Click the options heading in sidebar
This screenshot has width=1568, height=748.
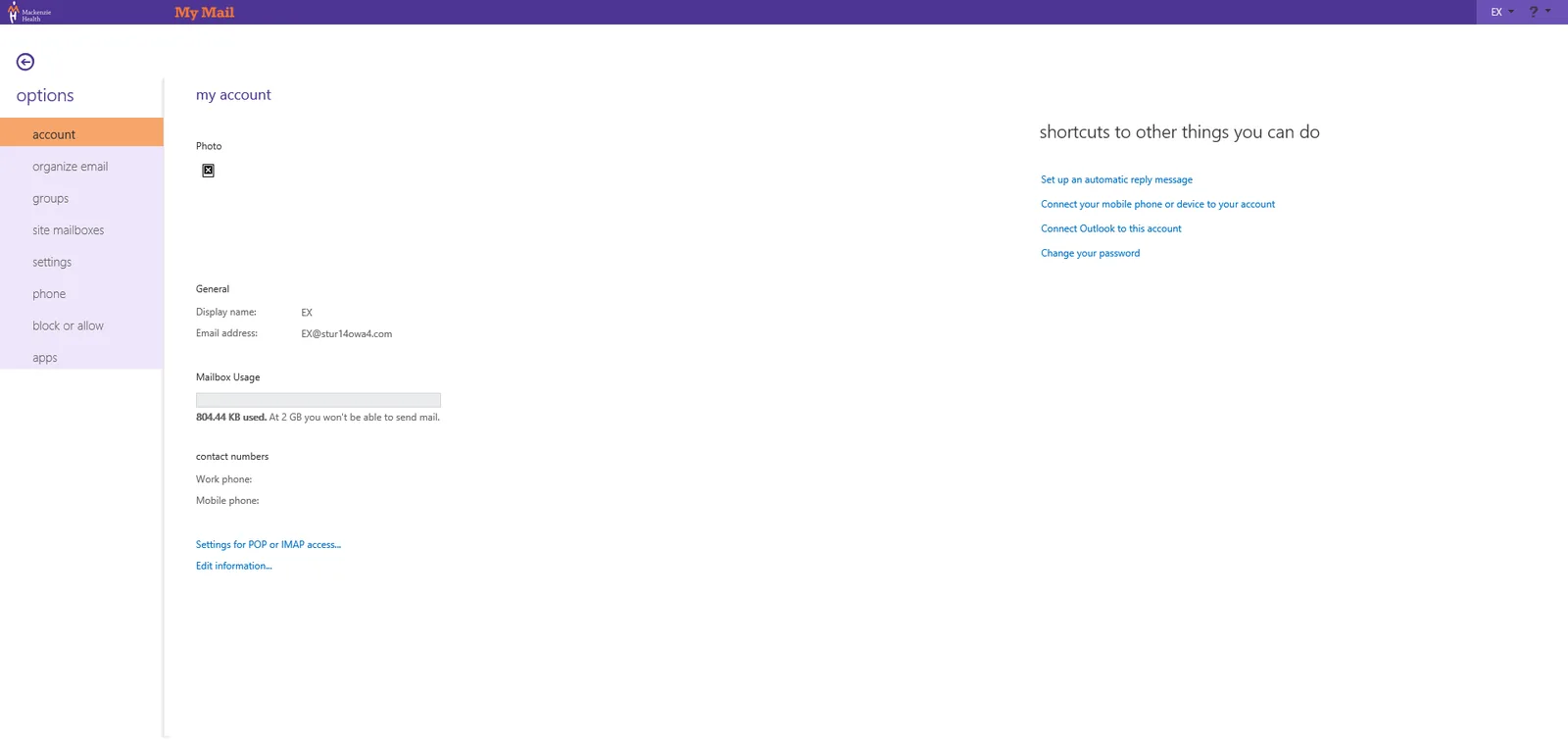tap(45, 95)
